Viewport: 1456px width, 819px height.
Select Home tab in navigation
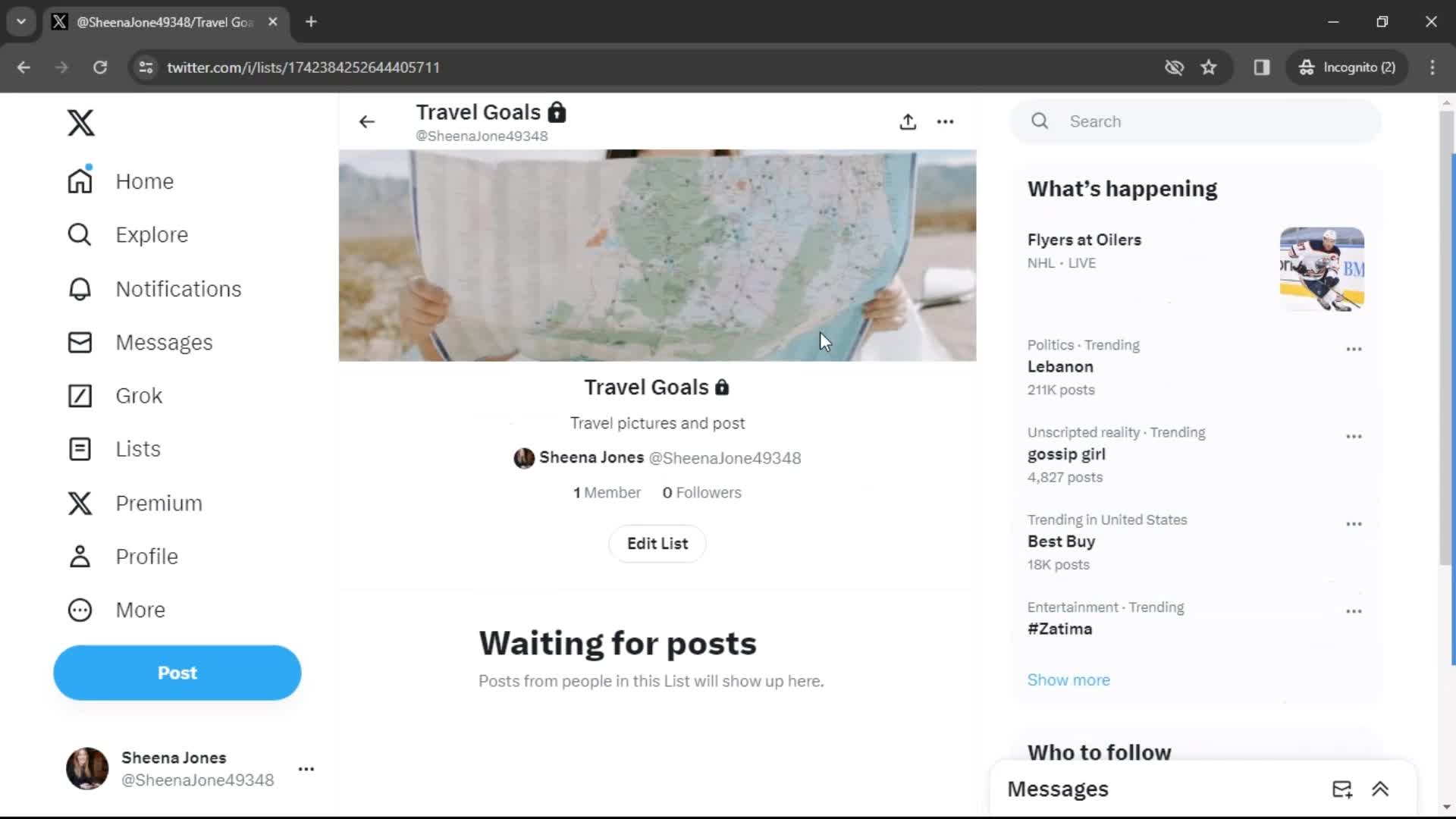click(x=144, y=181)
